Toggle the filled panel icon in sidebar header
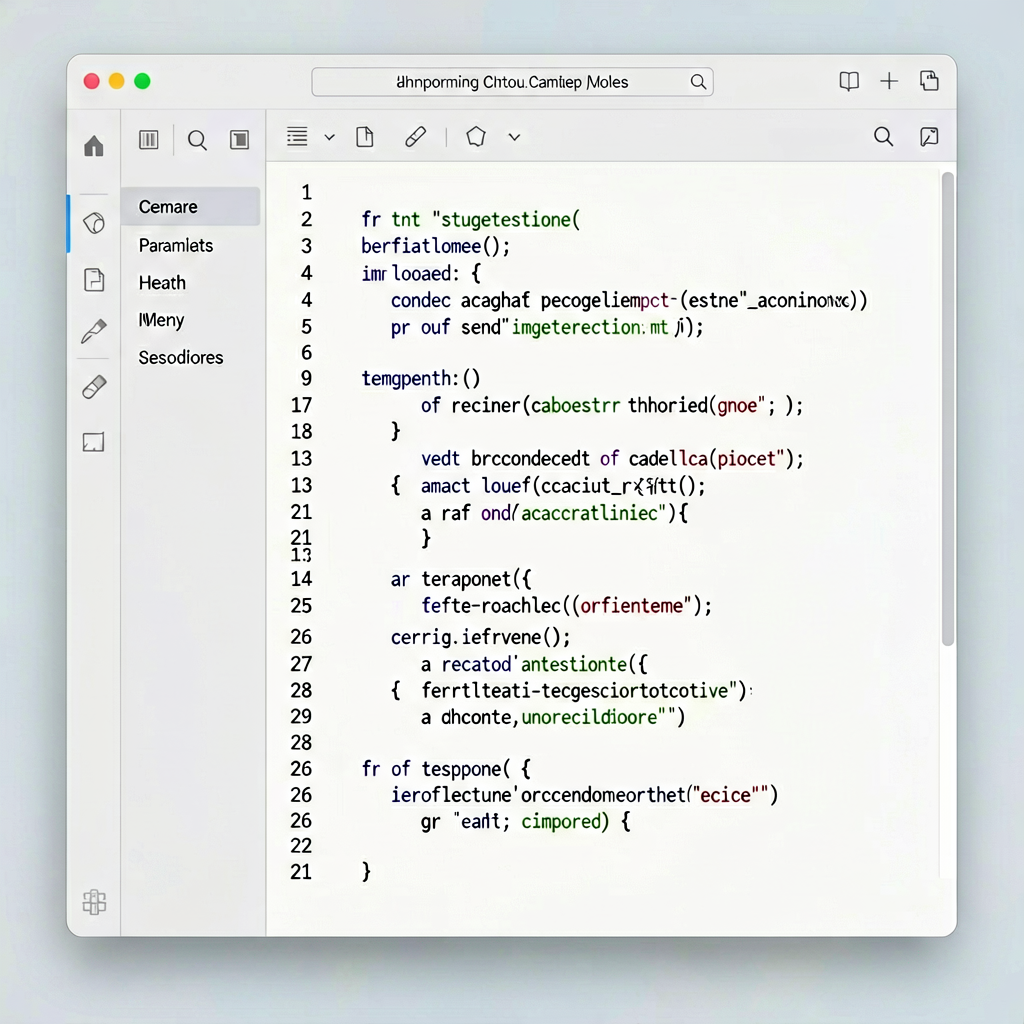 pyautogui.click(x=240, y=140)
